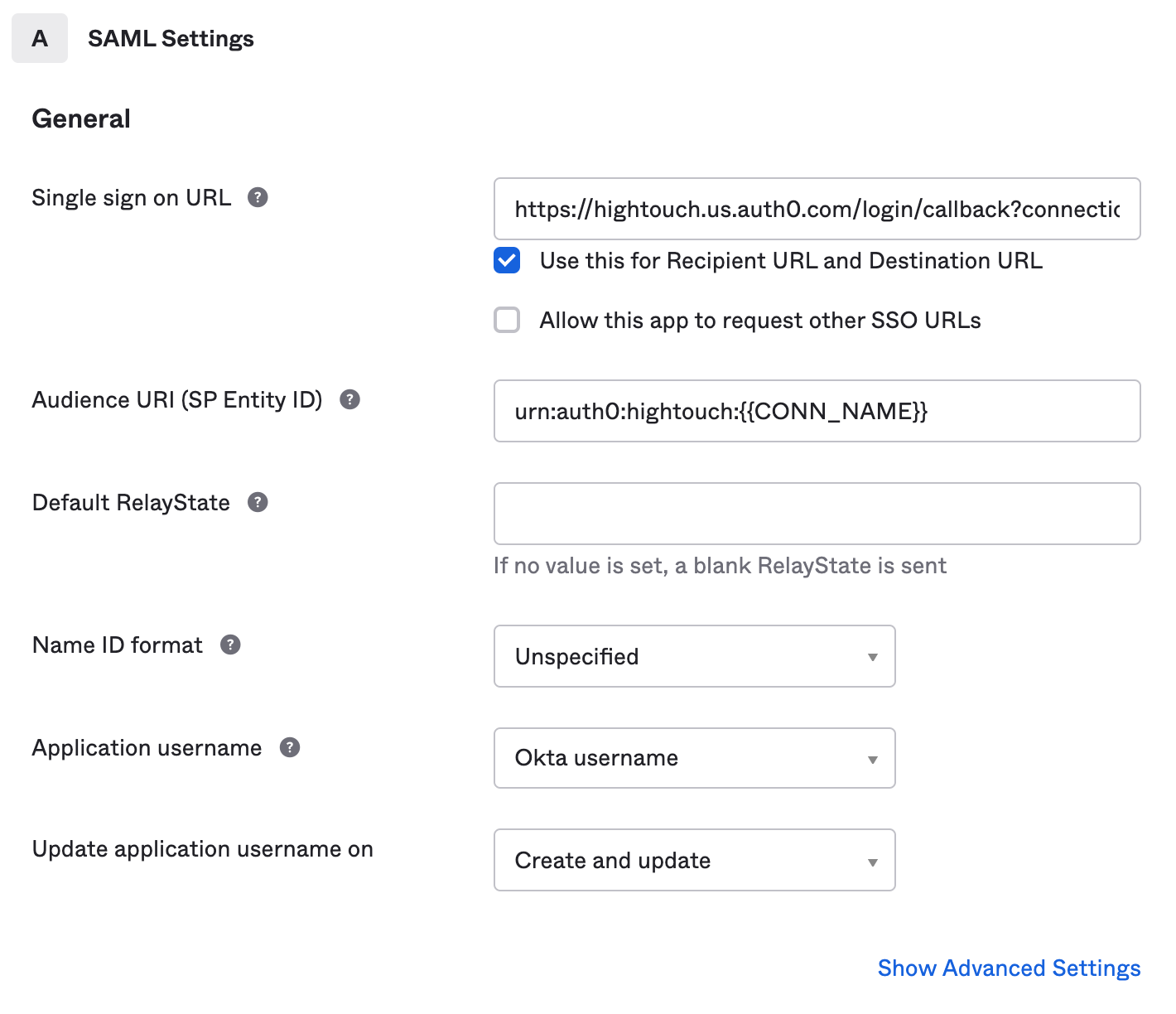This screenshot has height=1014, width=1176.
Task: Open the Application username dropdown
Action: [x=695, y=758]
